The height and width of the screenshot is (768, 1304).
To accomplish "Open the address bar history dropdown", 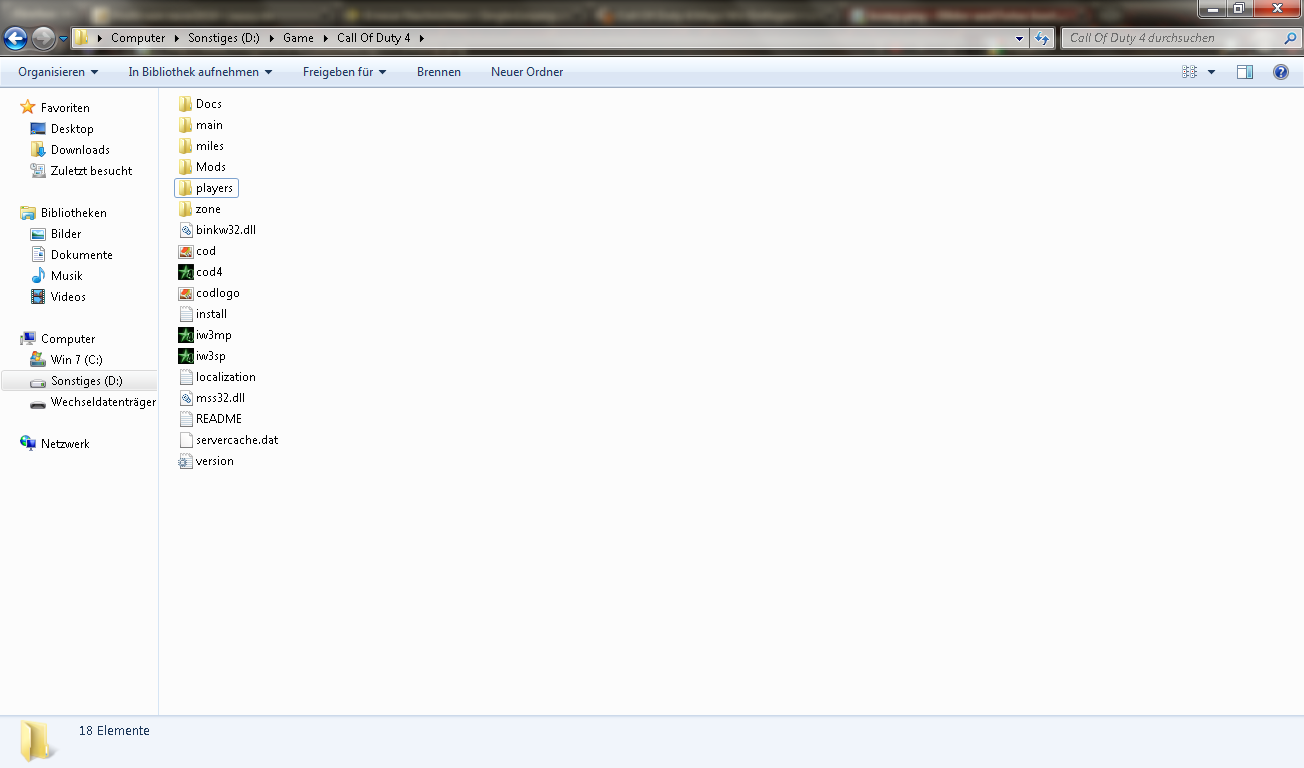I will coord(1020,38).
